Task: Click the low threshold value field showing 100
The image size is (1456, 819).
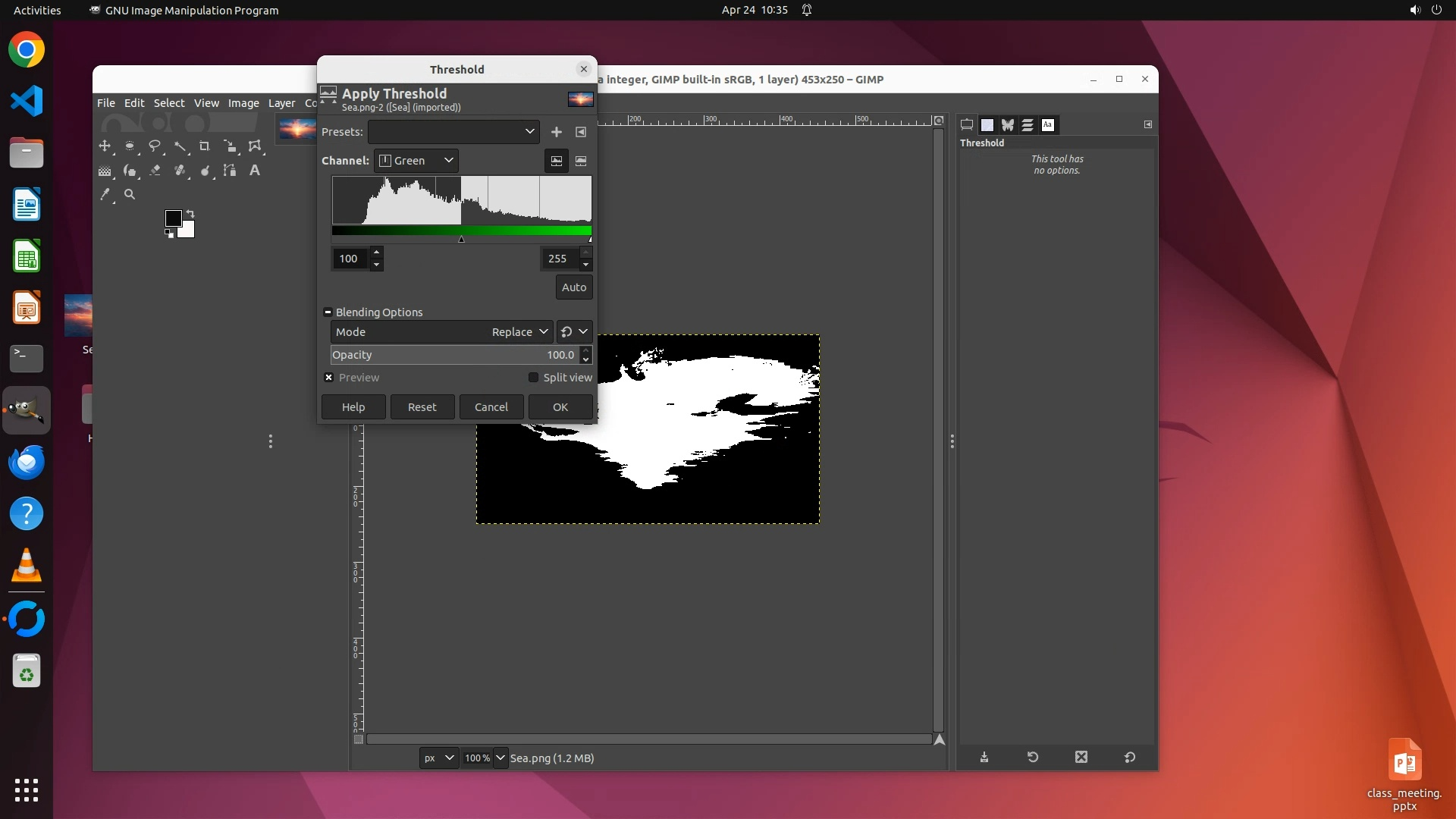Action: pos(350,259)
